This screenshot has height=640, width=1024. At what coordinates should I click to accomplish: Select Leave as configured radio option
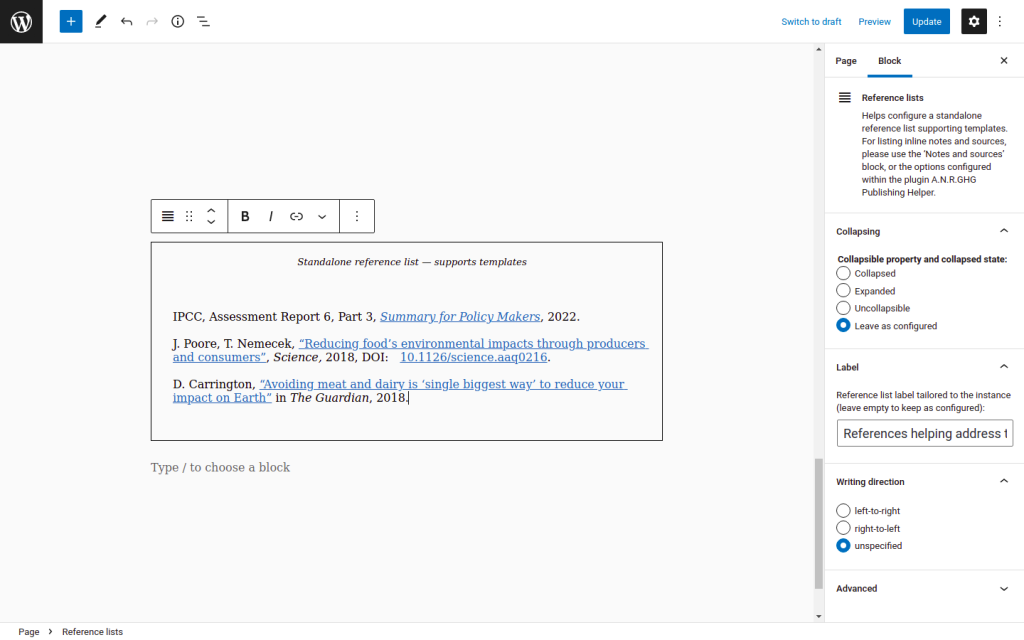(843, 325)
